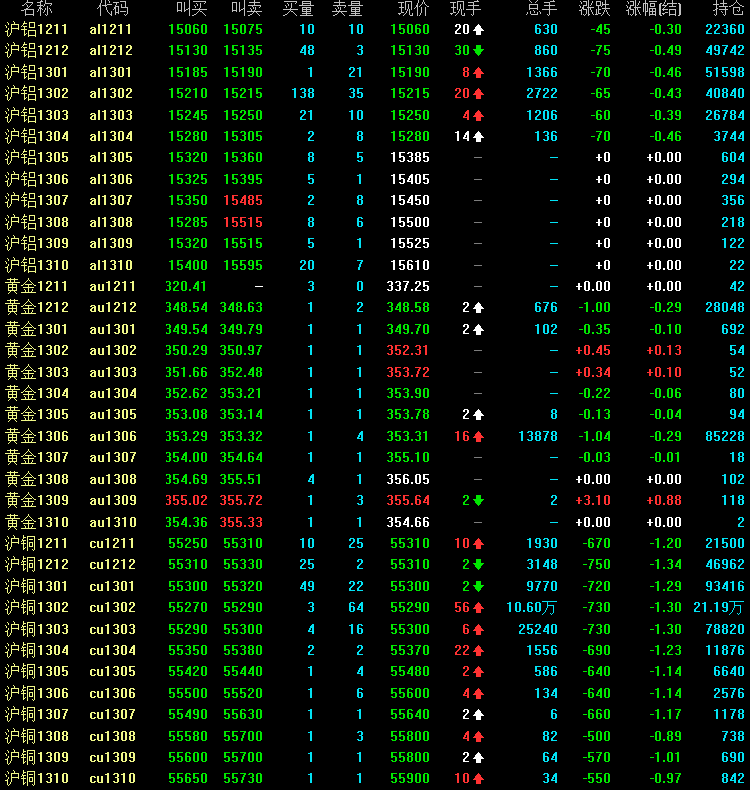The height and width of the screenshot is (790, 750).
Task: Click the green down arrow in 沪铝1212 row
Action: pos(478,51)
